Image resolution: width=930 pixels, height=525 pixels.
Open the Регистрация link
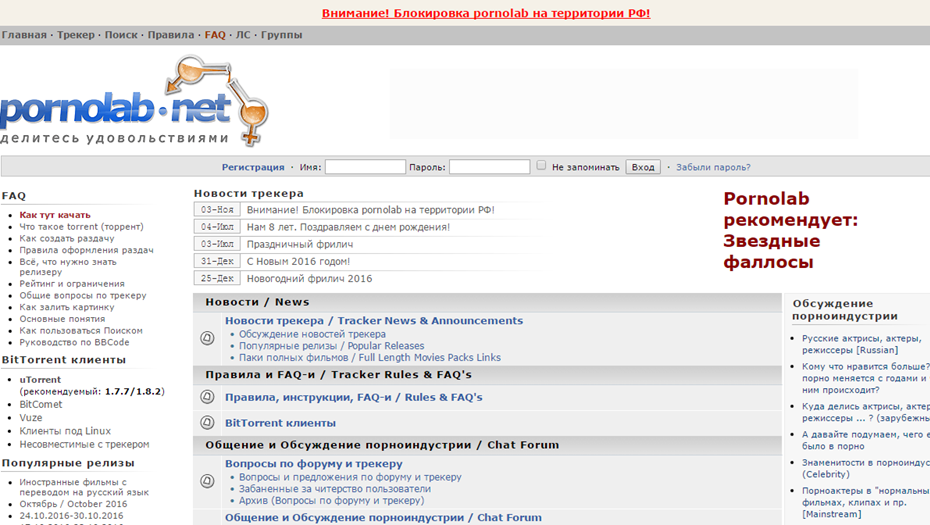[x=253, y=167]
